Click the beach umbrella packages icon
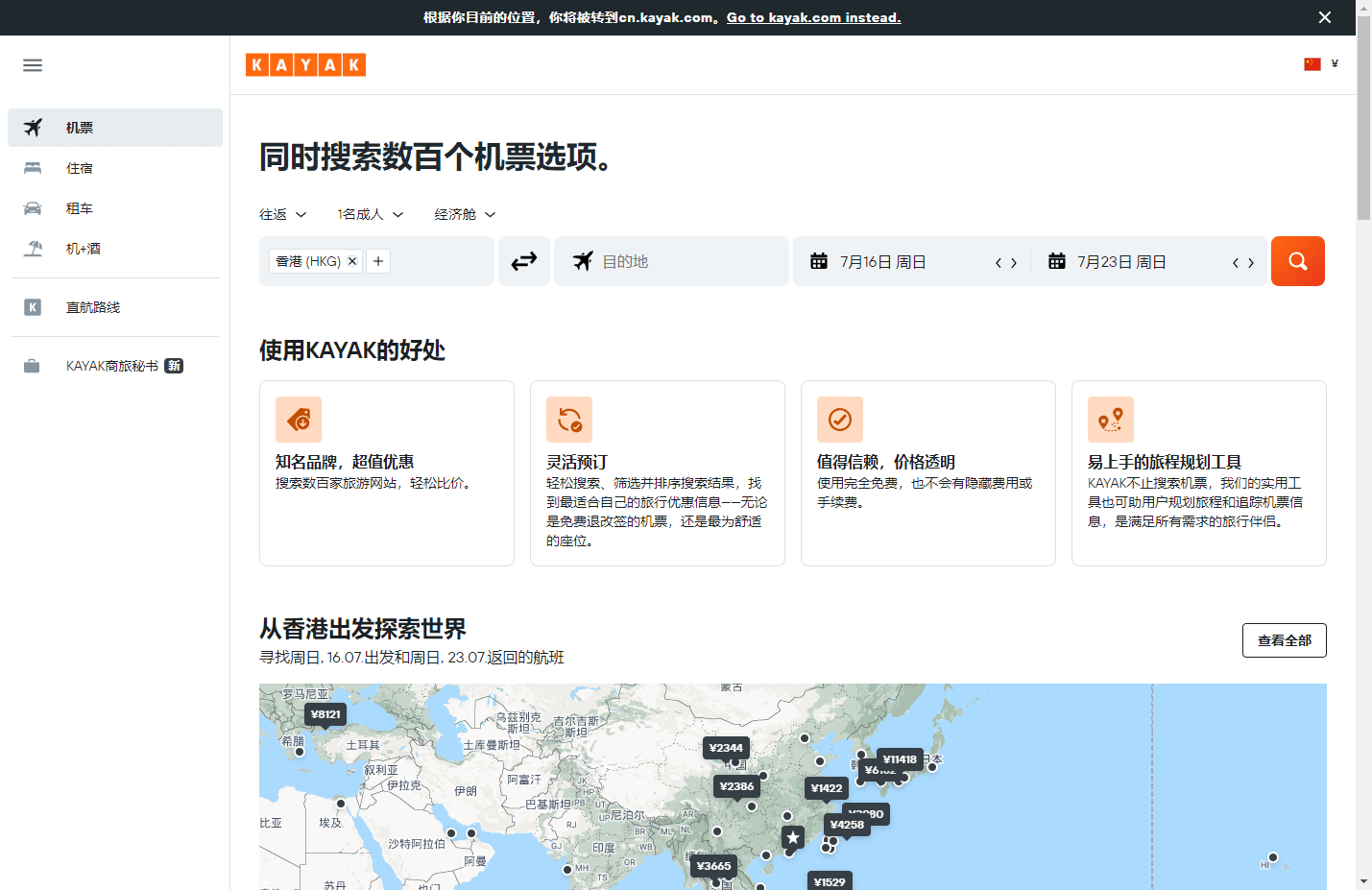 tap(33, 249)
